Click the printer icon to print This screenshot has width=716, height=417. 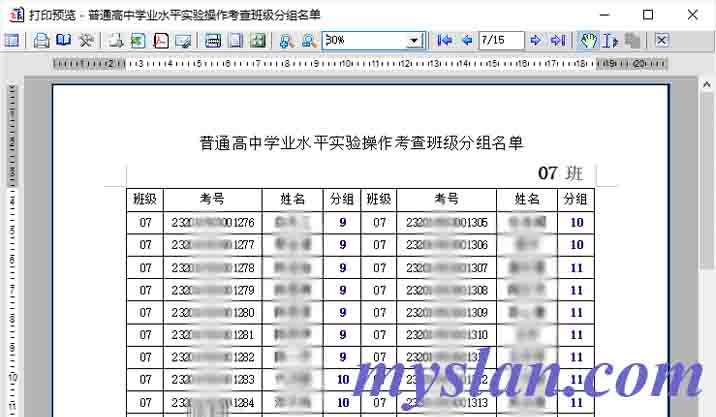(x=41, y=40)
